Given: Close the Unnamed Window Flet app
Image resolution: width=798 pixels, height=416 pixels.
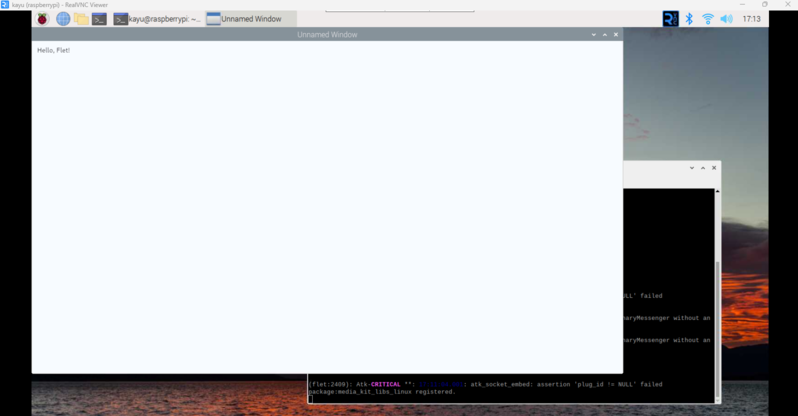Looking at the screenshot, I should (x=616, y=35).
